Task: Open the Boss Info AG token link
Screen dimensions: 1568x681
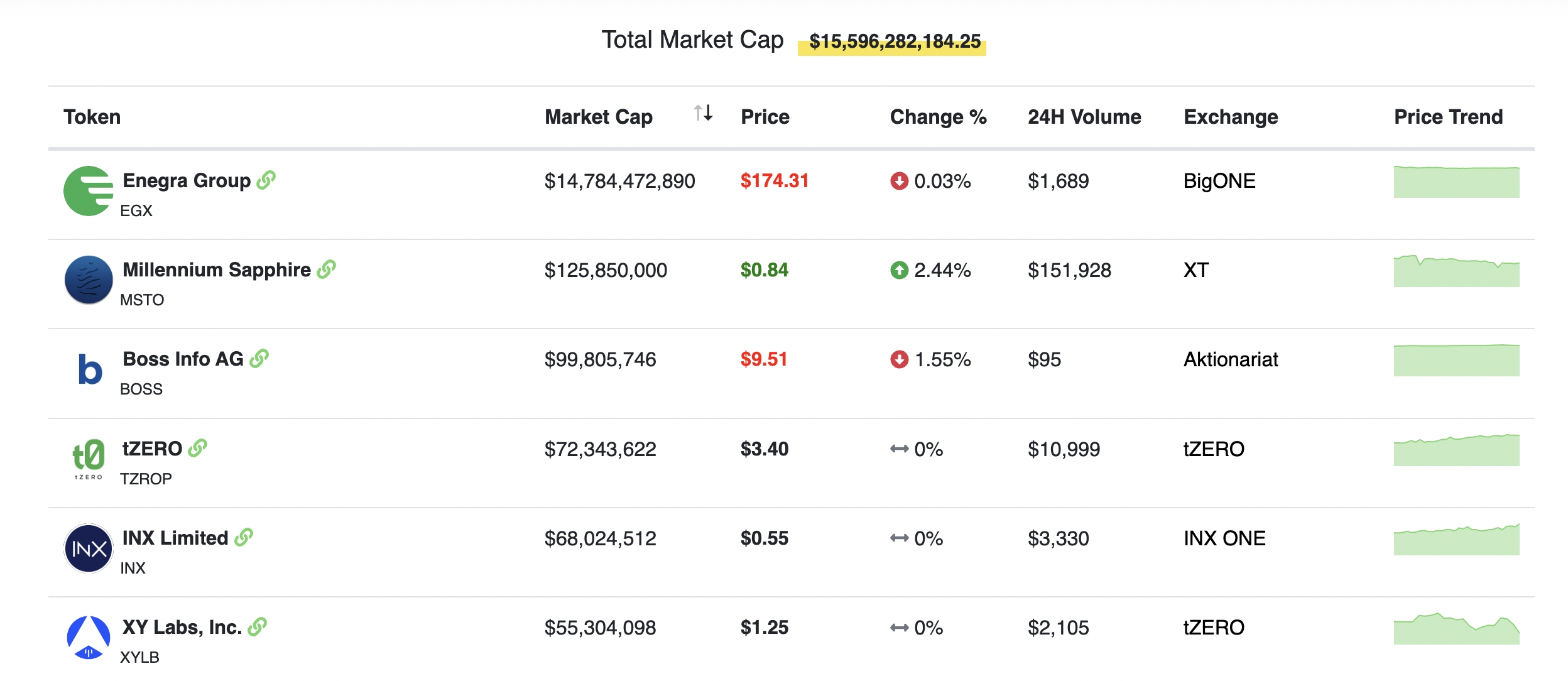Action: point(183,359)
